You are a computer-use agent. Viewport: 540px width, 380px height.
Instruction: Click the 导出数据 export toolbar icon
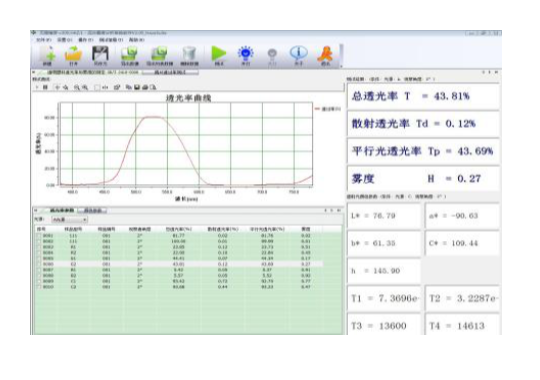tap(129, 55)
